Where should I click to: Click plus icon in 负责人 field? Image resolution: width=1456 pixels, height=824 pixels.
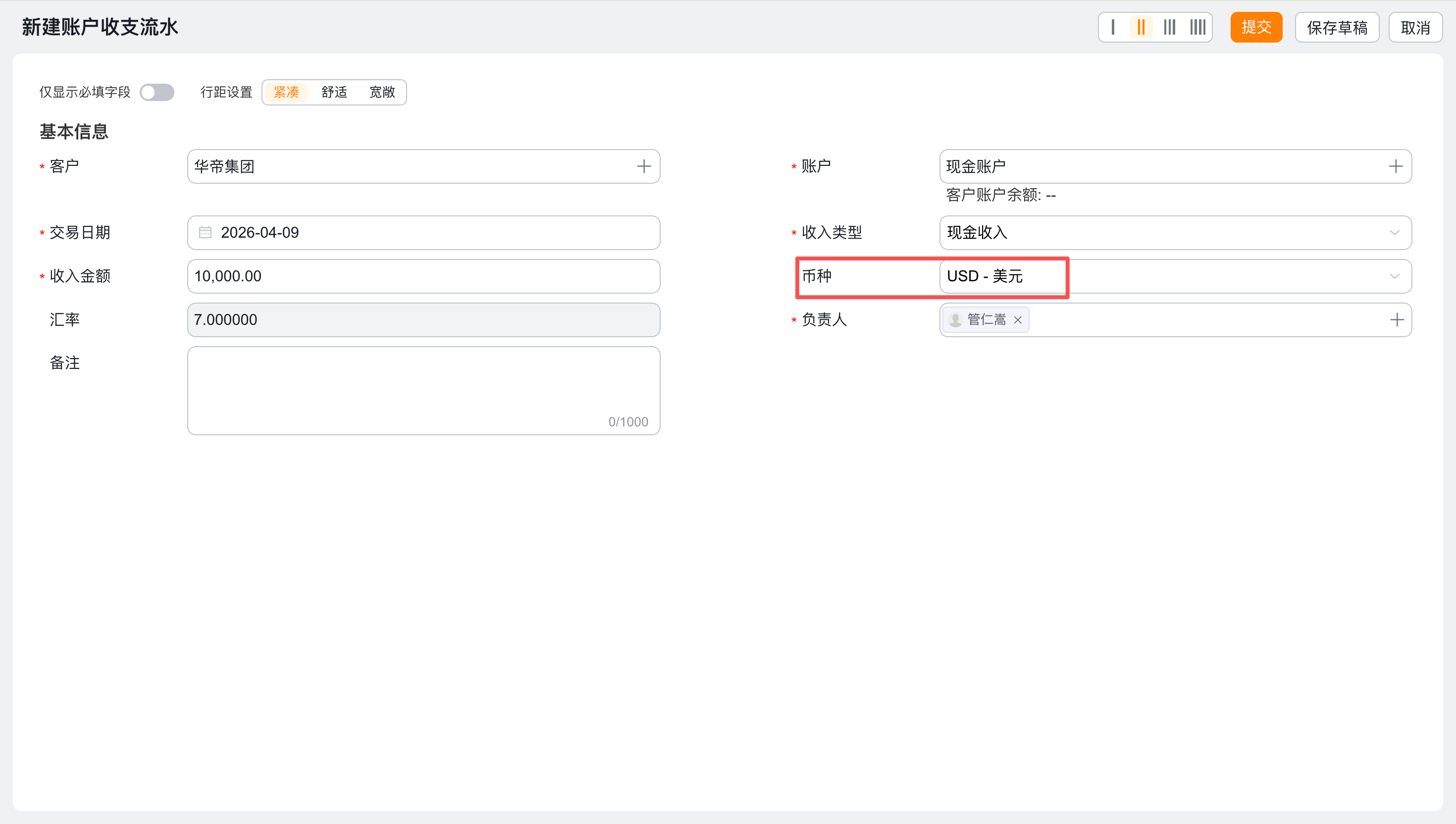tap(1397, 320)
